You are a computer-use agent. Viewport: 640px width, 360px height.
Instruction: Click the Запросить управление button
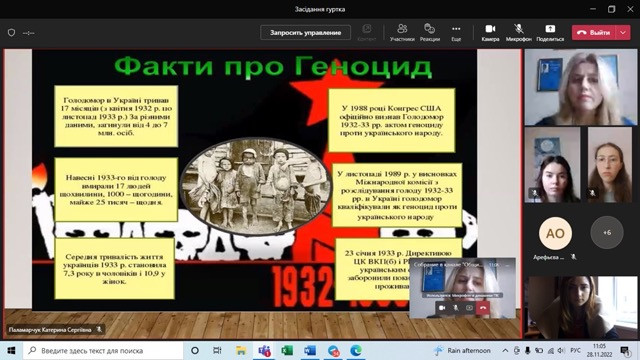pos(305,33)
